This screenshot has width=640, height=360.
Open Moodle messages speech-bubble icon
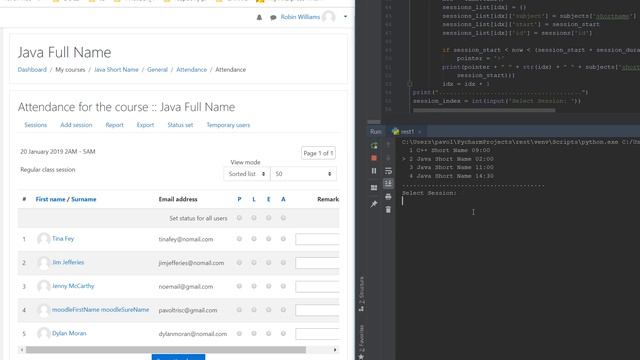point(273,17)
